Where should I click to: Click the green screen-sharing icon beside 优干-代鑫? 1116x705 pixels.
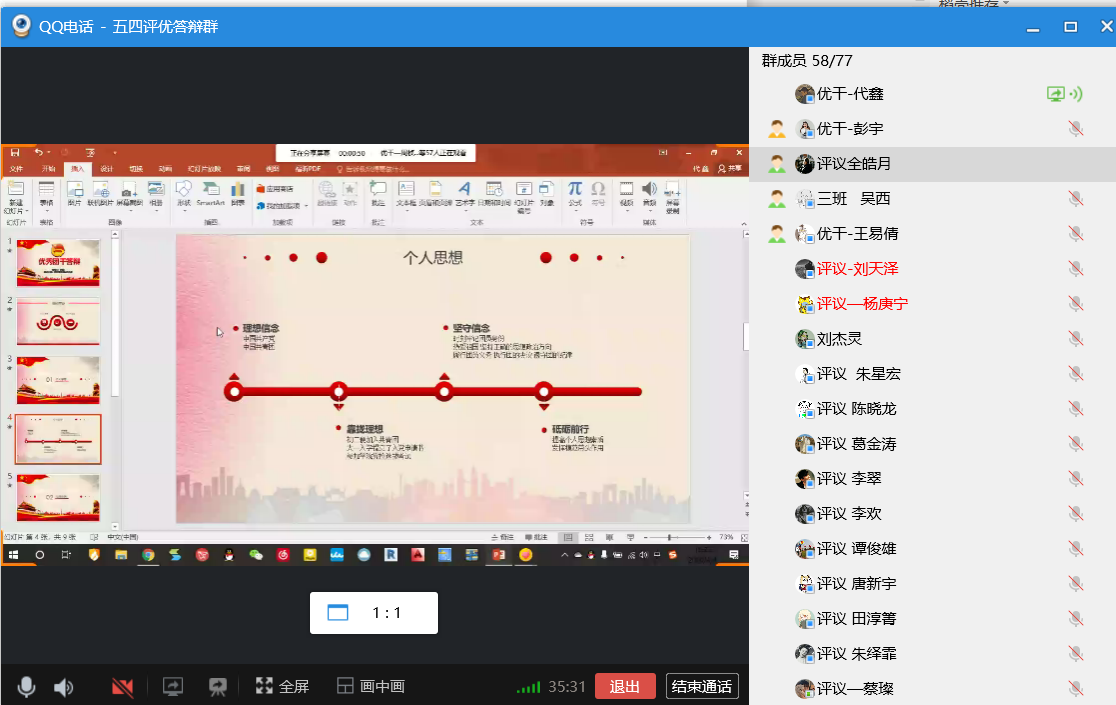click(x=1056, y=94)
